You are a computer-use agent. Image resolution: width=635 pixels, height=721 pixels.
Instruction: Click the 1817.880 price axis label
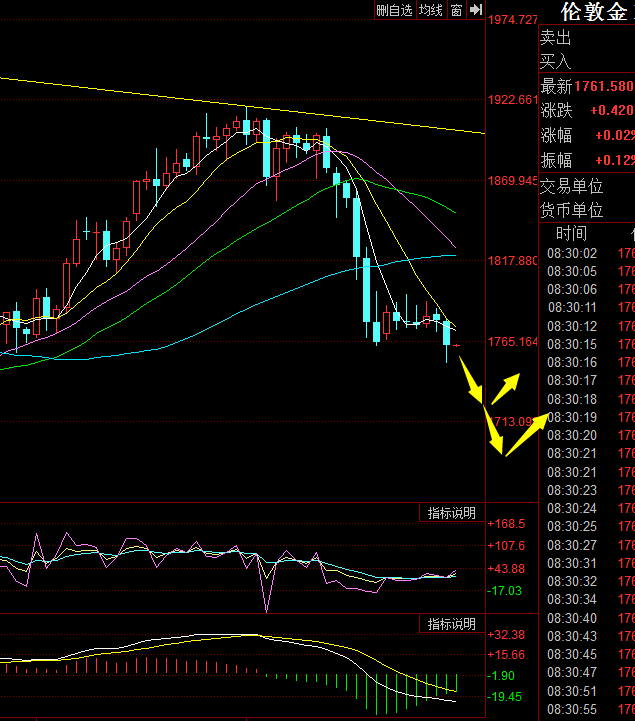click(512, 261)
